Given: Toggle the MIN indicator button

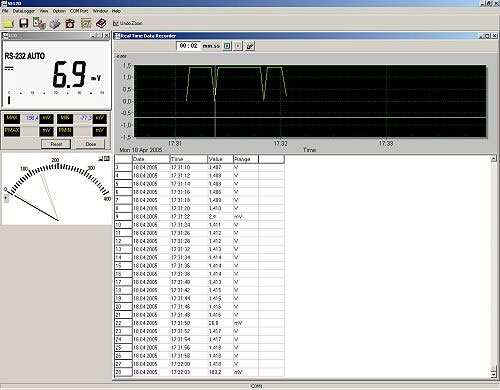Looking at the screenshot, I should point(65,118).
